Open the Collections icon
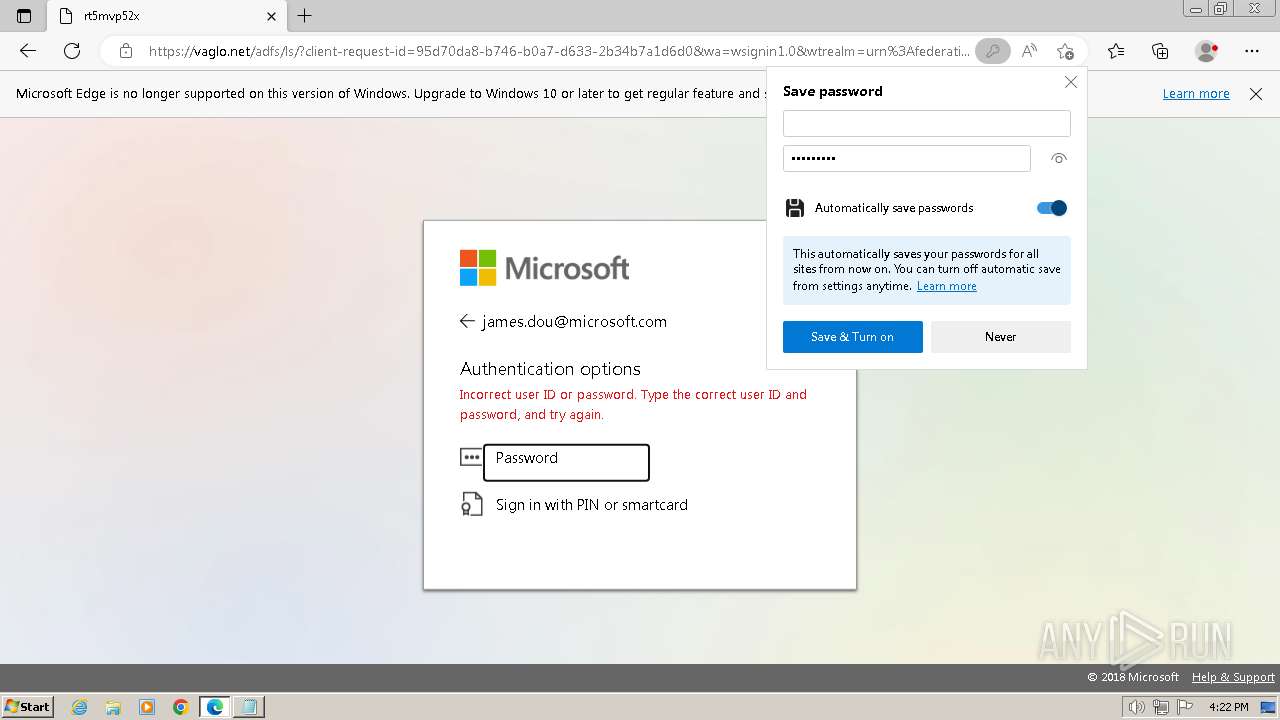This screenshot has width=1280, height=720. 1160,51
